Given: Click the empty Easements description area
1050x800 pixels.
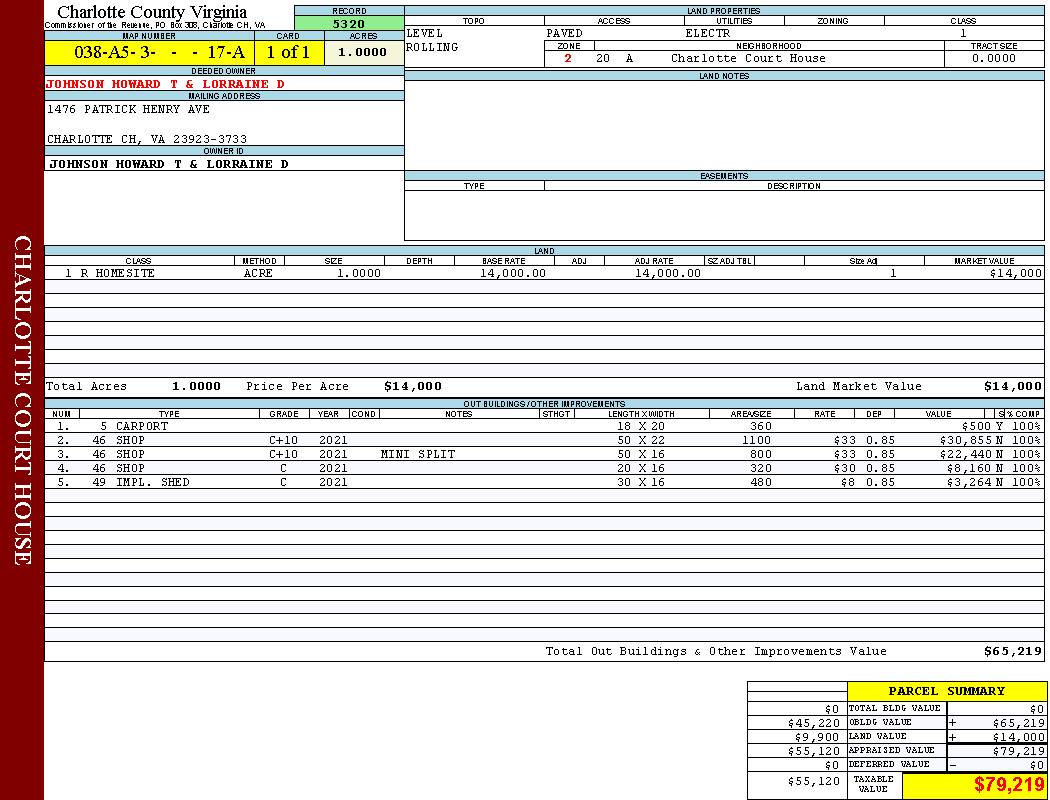Looking at the screenshot, I should pyautogui.click(x=794, y=215).
